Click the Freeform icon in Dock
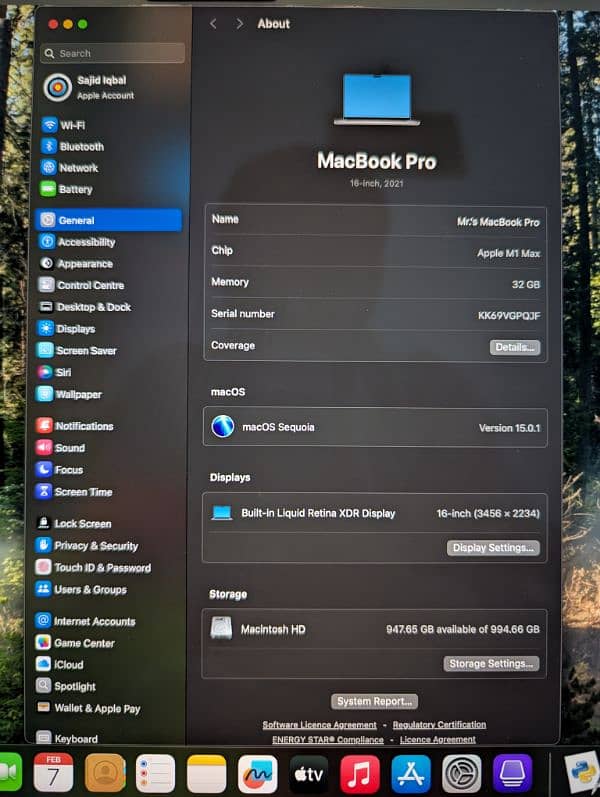The height and width of the screenshot is (797, 600). pyautogui.click(x=258, y=773)
